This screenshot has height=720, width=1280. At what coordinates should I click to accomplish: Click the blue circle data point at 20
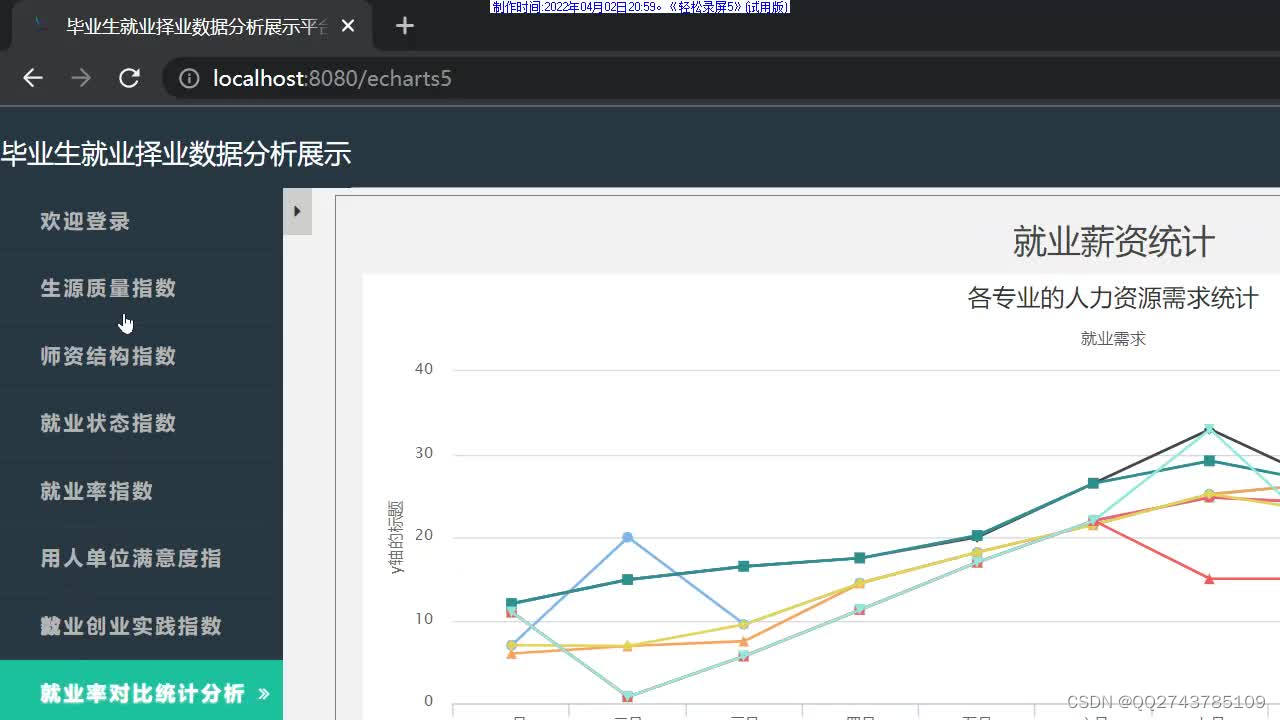click(627, 537)
